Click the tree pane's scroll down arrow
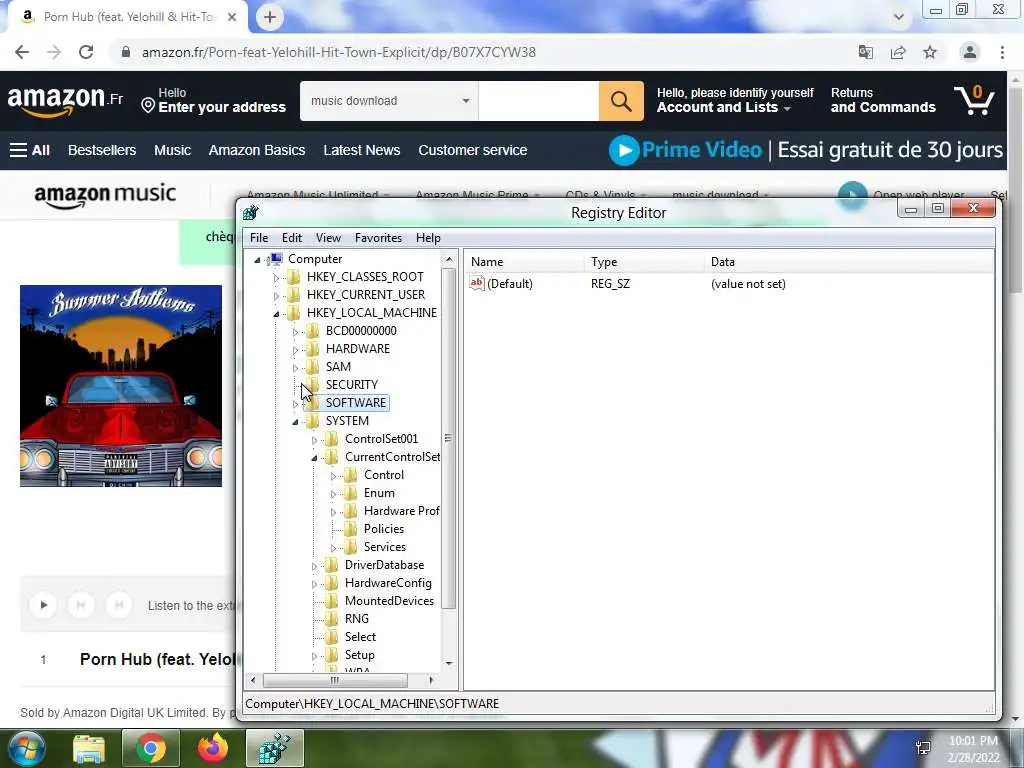 [x=449, y=663]
